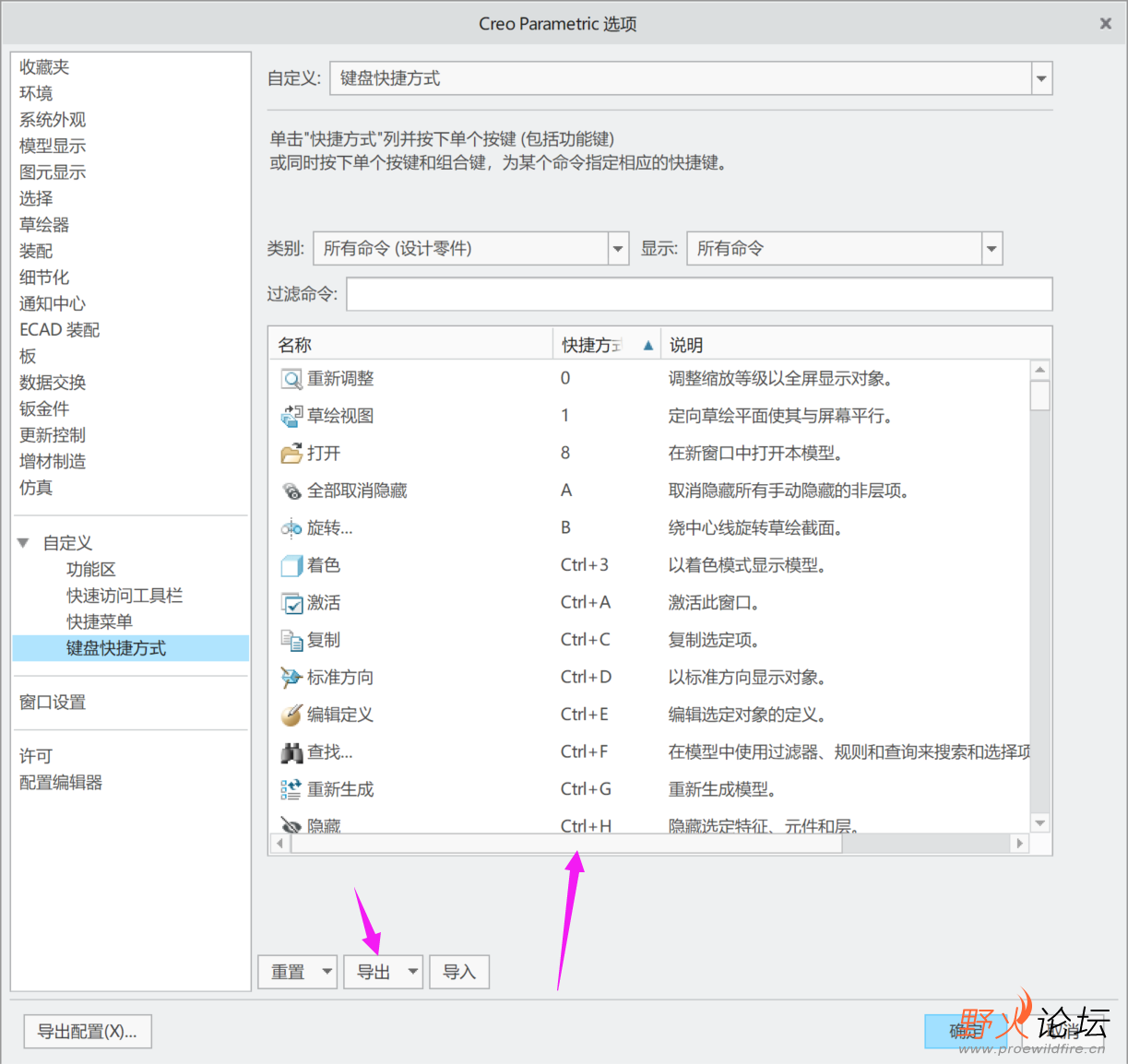Open 系统外观 options page
This screenshot has height=1064, width=1128.
pos(53,120)
